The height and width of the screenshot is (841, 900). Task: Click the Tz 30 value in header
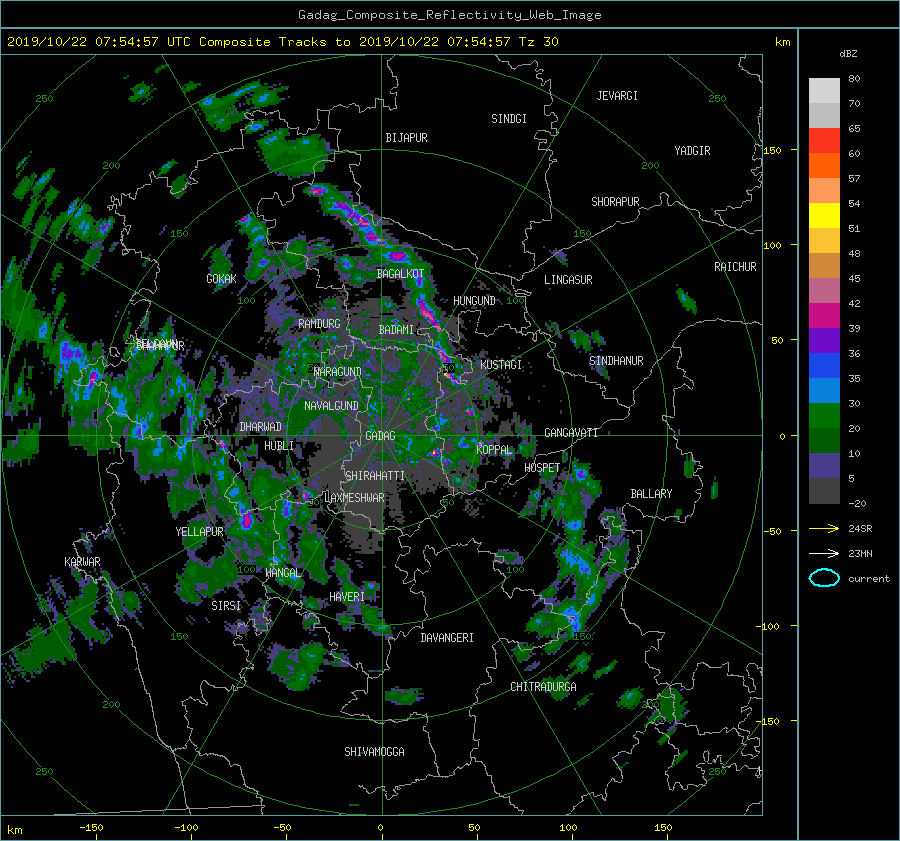coord(539,42)
